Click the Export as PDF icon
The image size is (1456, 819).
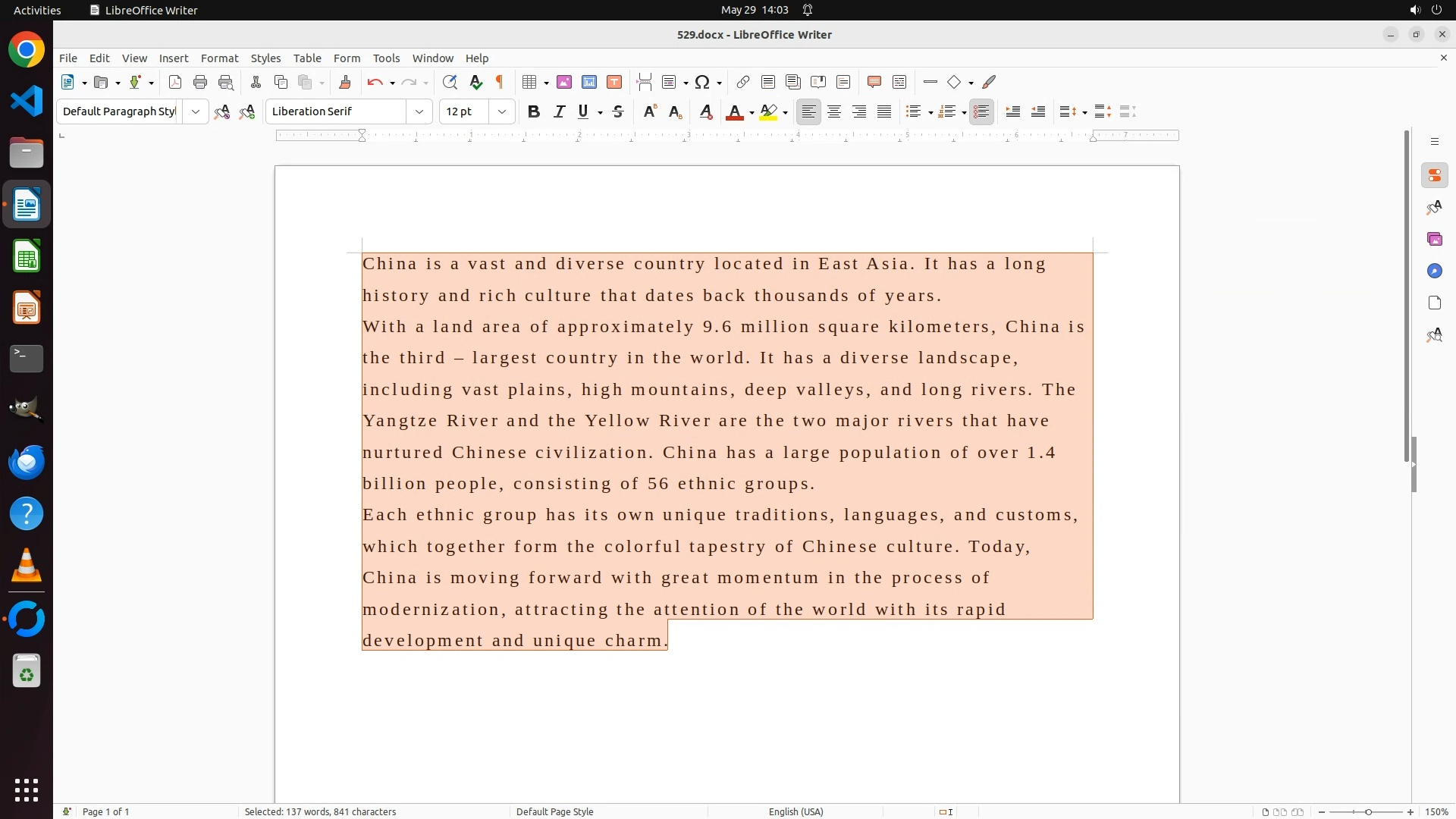click(x=175, y=83)
